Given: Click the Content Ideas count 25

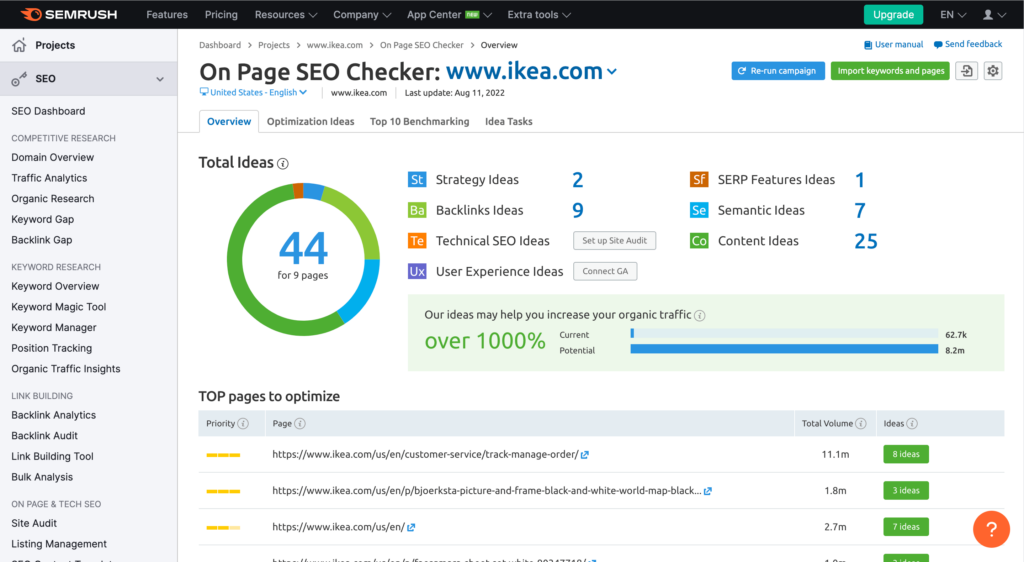Looking at the screenshot, I should point(866,241).
